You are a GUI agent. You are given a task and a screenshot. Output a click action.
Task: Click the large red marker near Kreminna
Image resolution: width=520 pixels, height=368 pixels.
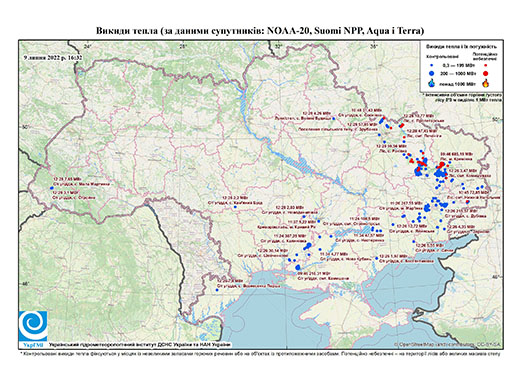pyautogui.click(x=442, y=164)
